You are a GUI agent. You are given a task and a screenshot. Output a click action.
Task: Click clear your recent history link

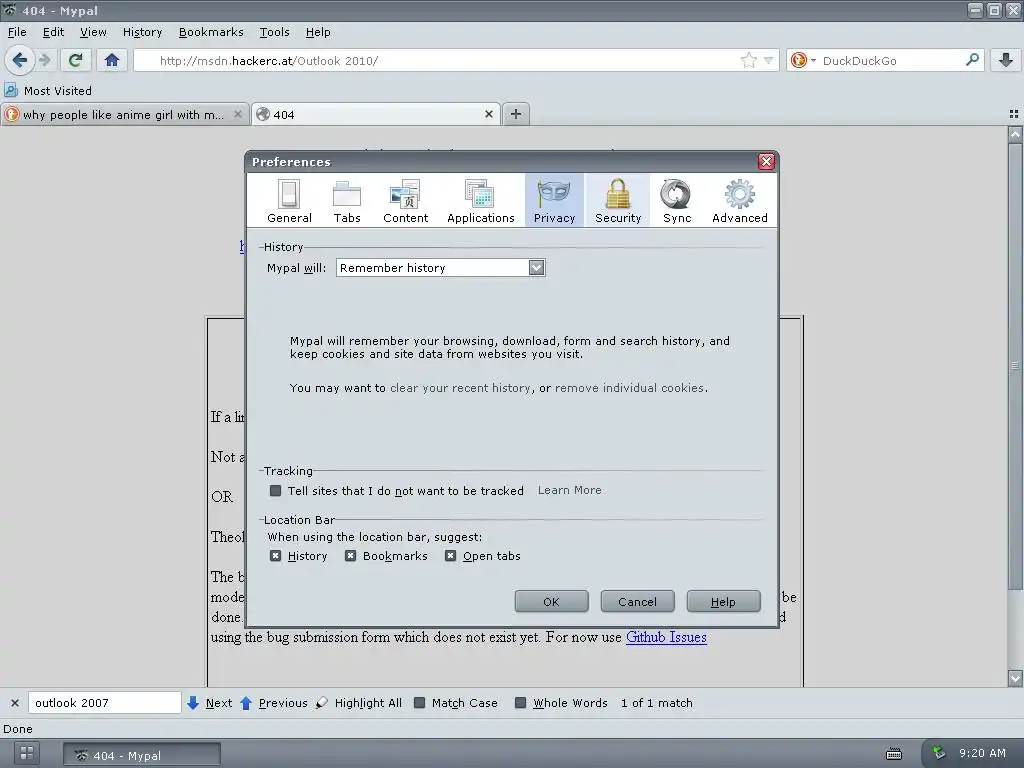click(460, 388)
